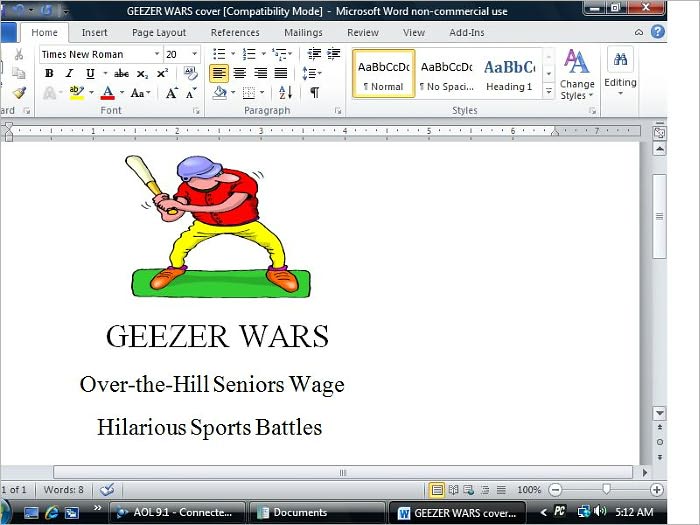Center the paragraph text

[x=240, y=73]
